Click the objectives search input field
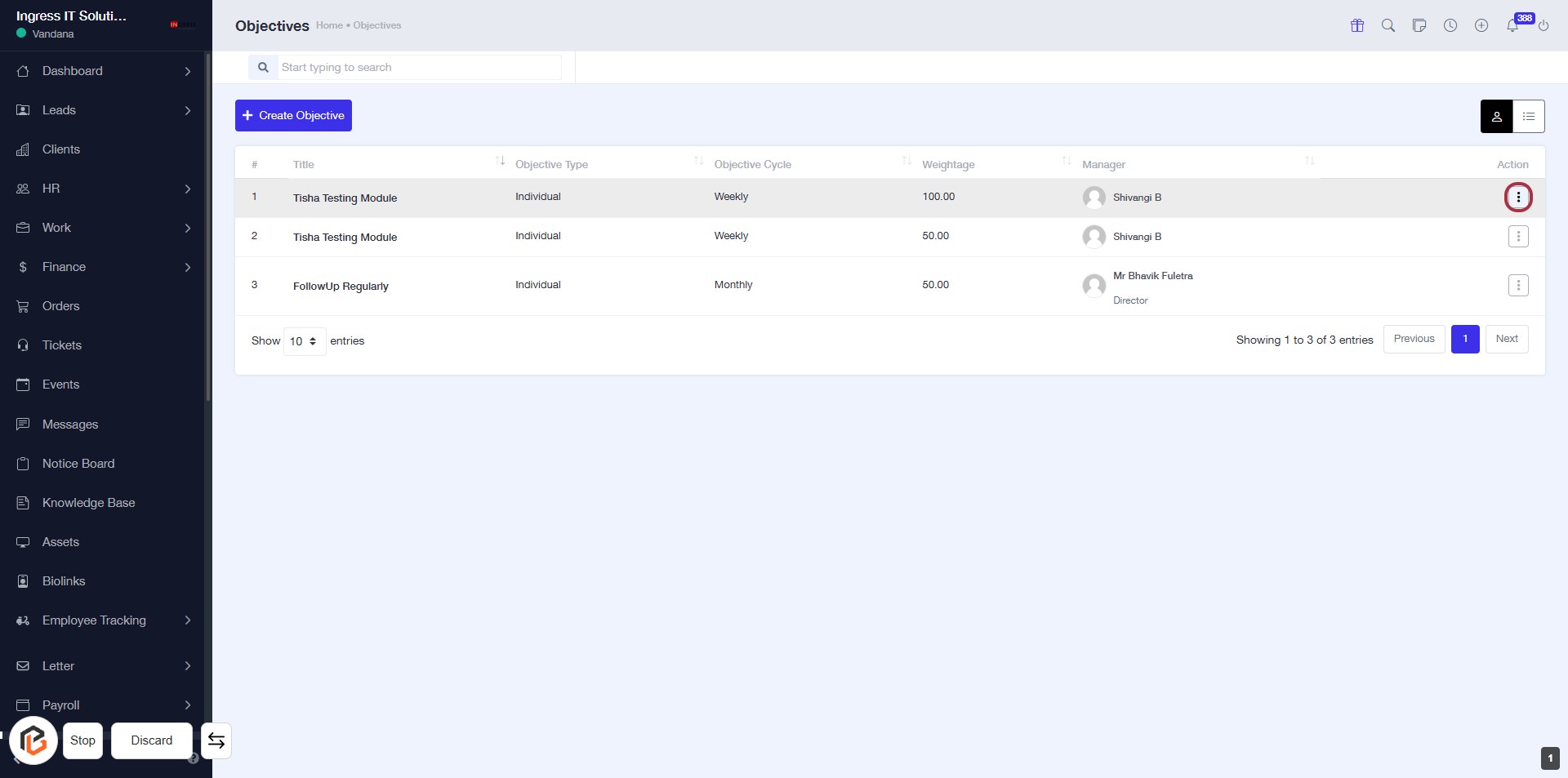Viewport: 1568px width, 778px height. pos(418,68)
